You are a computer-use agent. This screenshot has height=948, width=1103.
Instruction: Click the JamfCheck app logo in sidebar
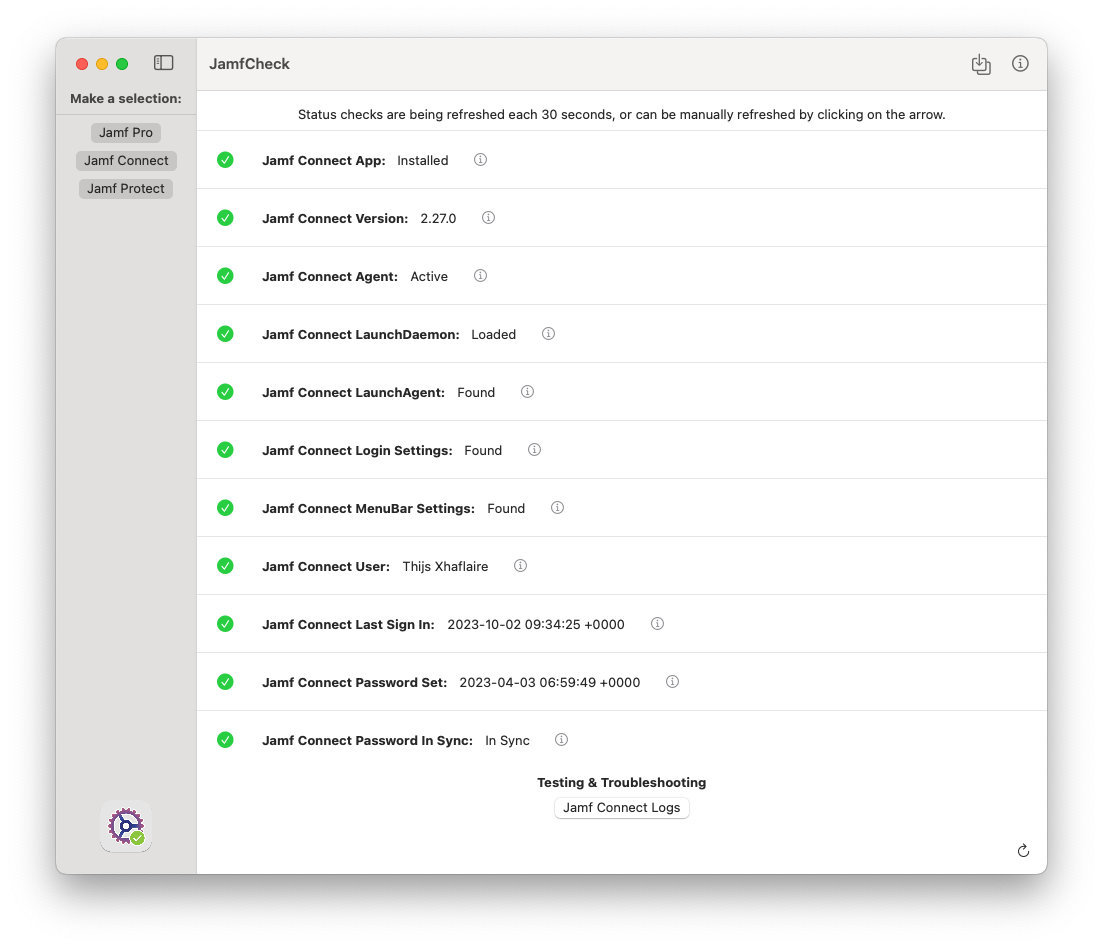coord(126,826)
